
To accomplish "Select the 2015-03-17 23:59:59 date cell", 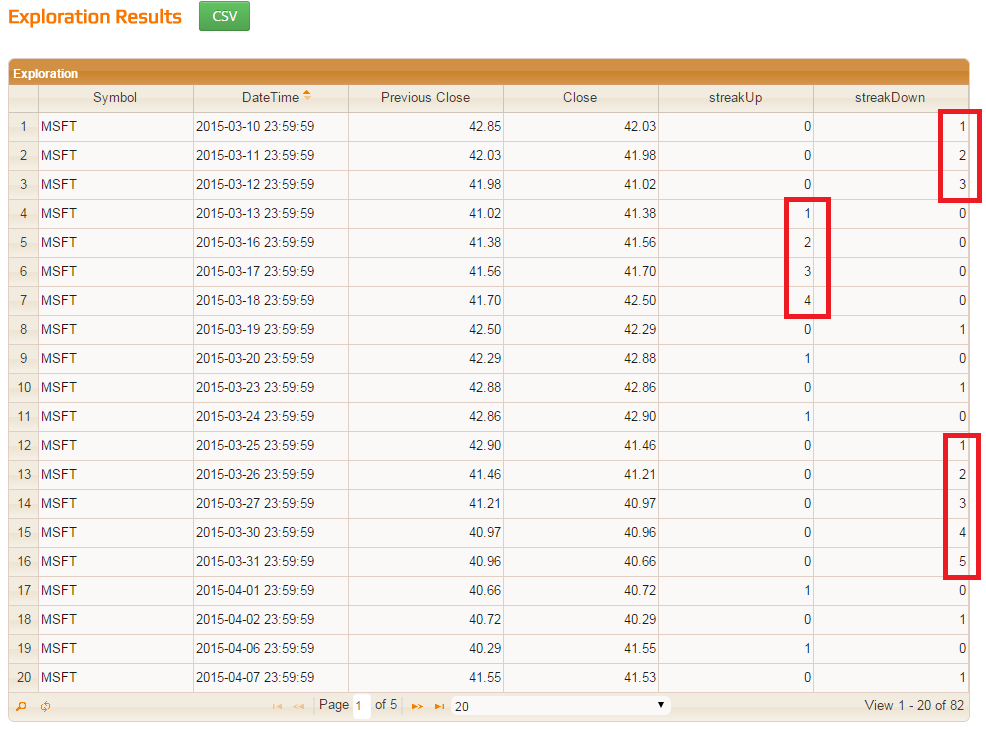I will (x=270, y=271).
